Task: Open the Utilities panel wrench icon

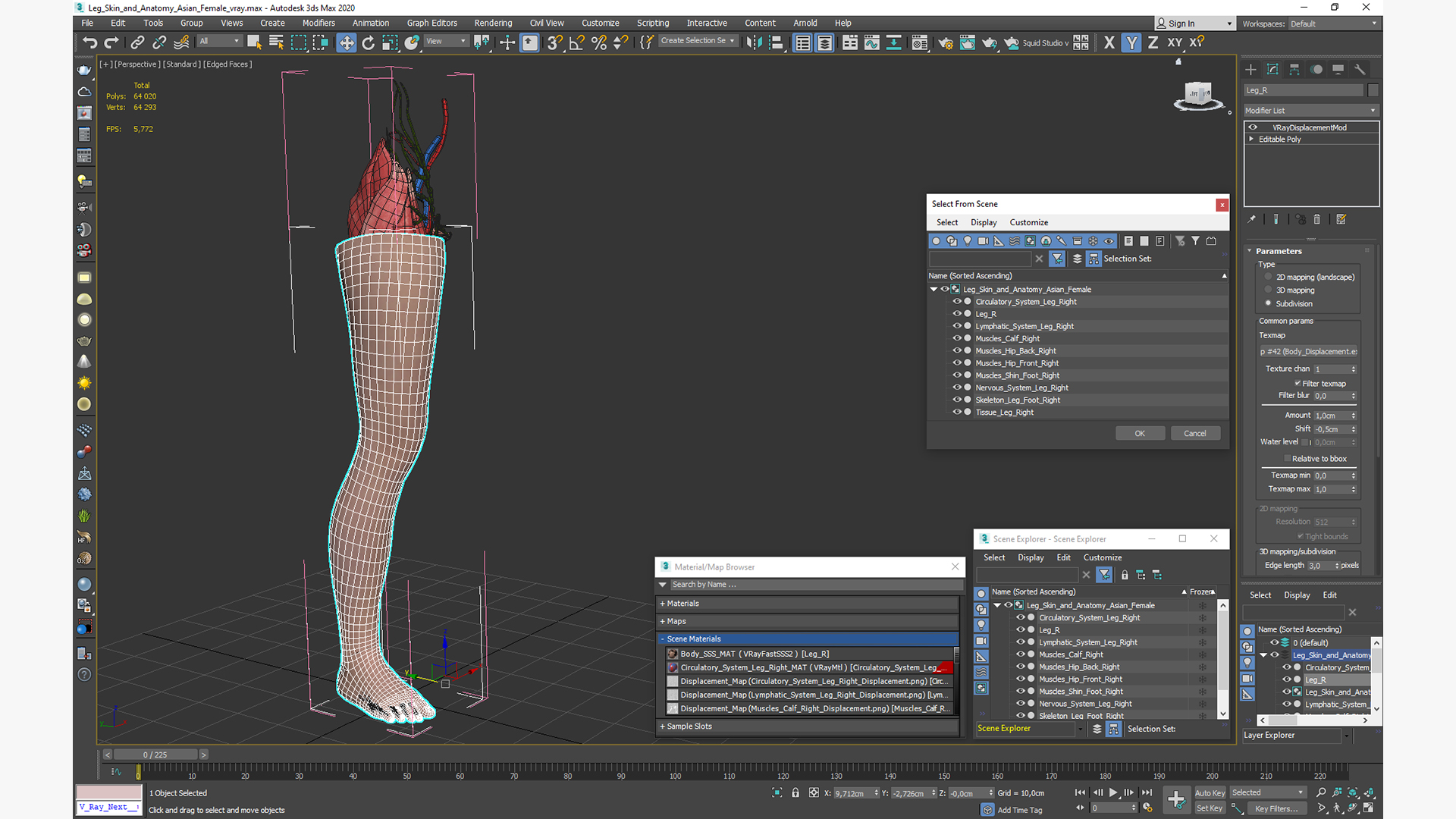Action: (x=1360, y=69)
